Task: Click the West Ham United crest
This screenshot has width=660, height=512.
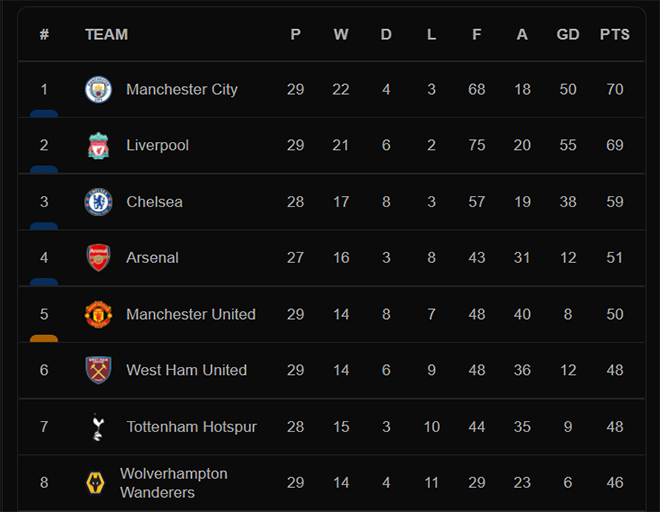Action: [x=98, y=370]
